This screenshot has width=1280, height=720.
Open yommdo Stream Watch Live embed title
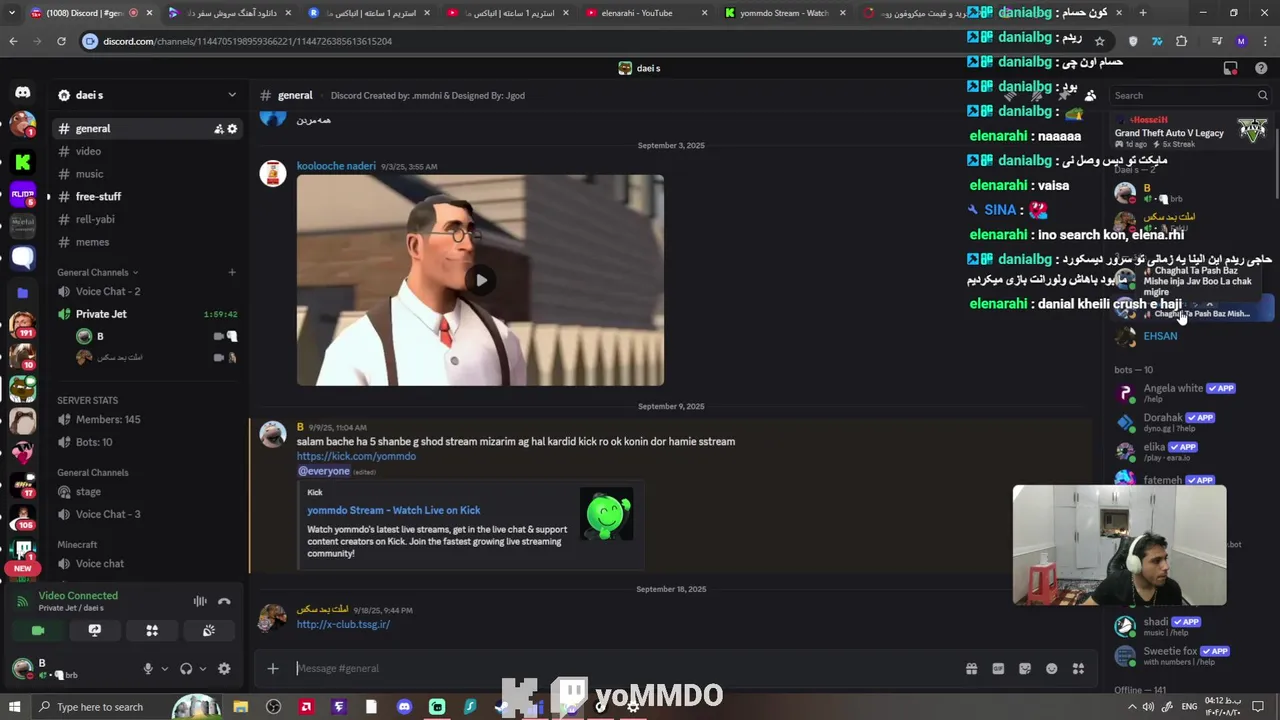coord(394,510)
